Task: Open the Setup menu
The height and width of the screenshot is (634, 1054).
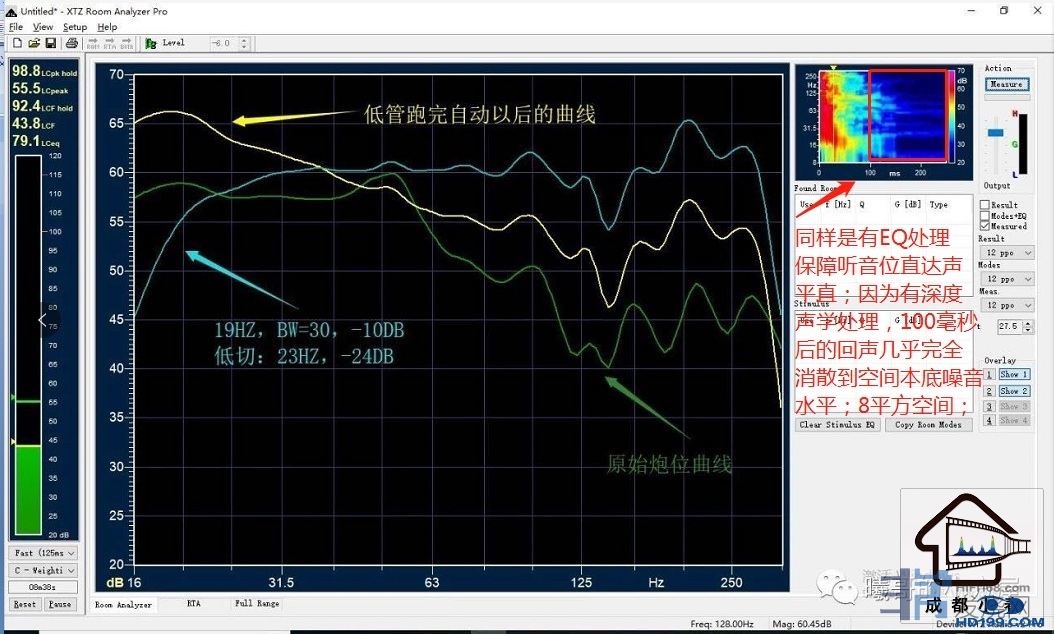Action: (75, 27)
